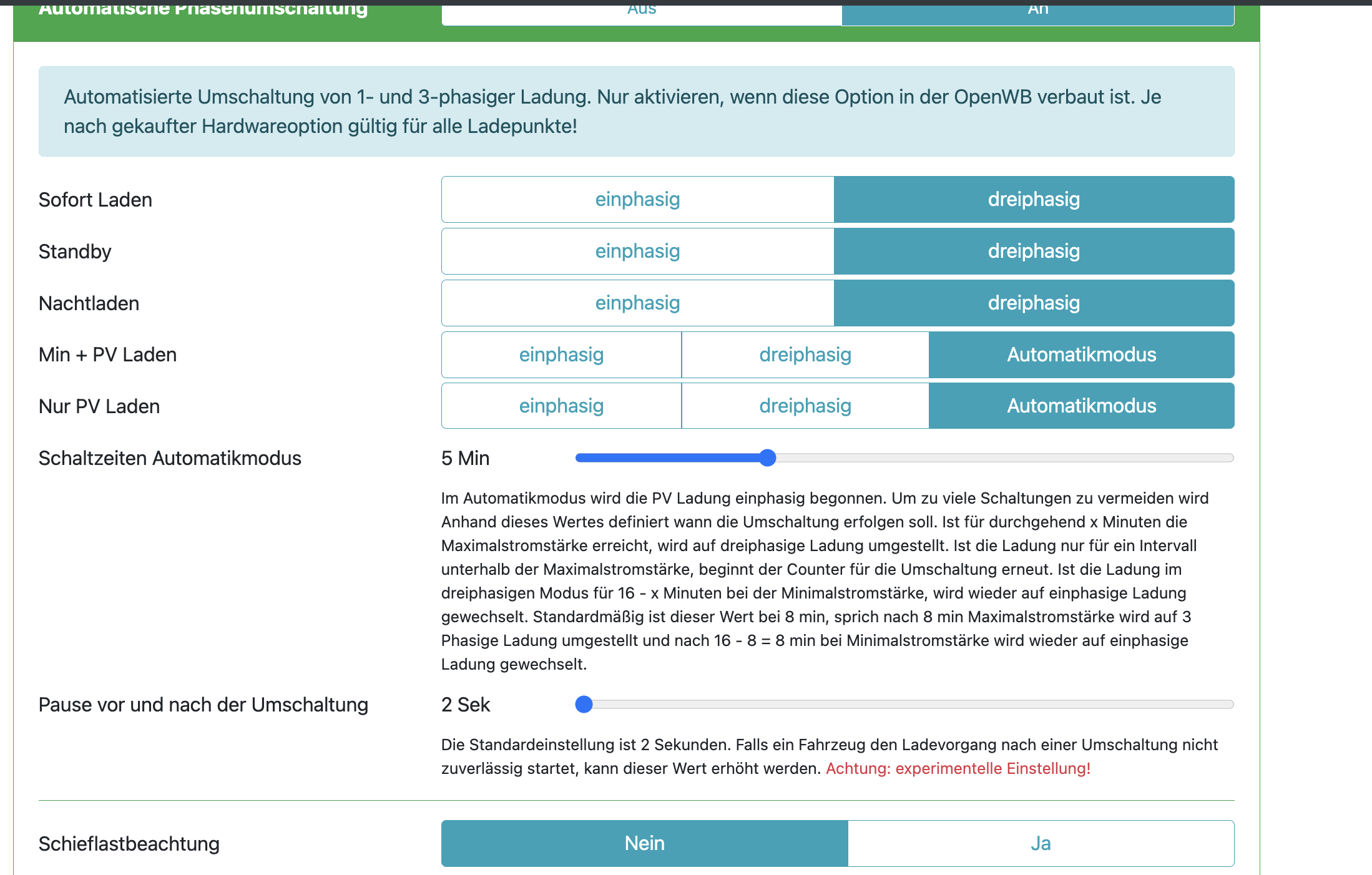Screen dimensions: 1372x875
Task: Pick einphasig for Nur PV Laden
Action: (x=561, y=406)
